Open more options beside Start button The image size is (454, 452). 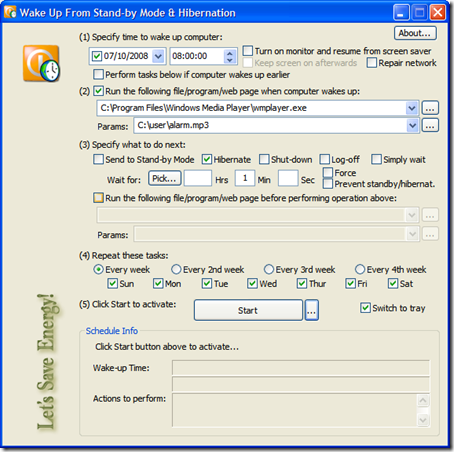pos(311,310)
